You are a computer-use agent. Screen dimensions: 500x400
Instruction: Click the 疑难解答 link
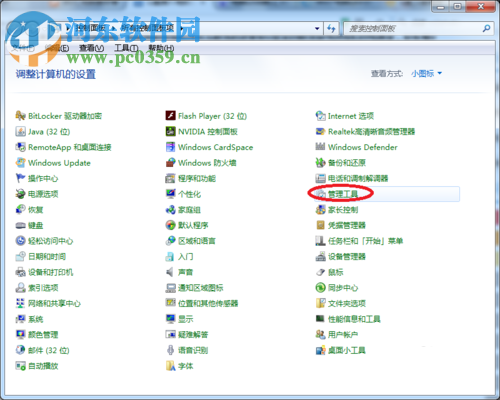click(193, 334)
